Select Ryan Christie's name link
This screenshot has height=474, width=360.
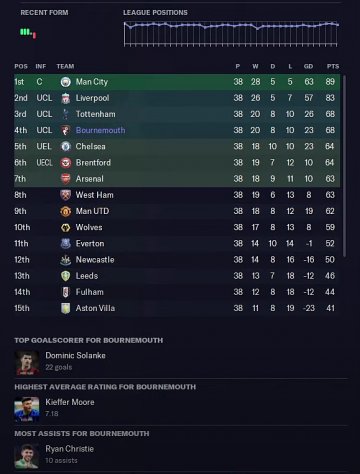pos(69,449)
